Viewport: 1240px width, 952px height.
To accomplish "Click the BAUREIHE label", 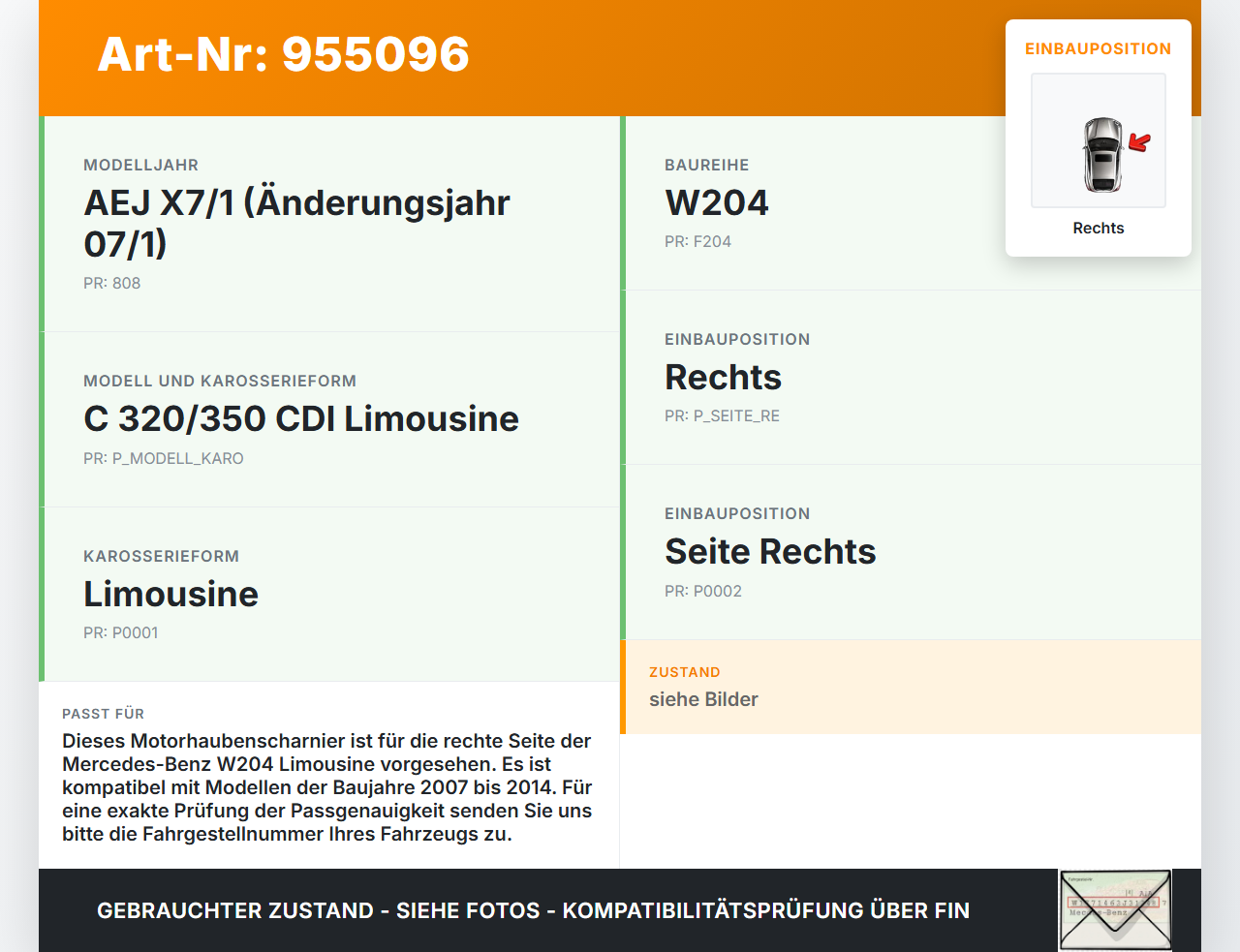I will [707, 165].
